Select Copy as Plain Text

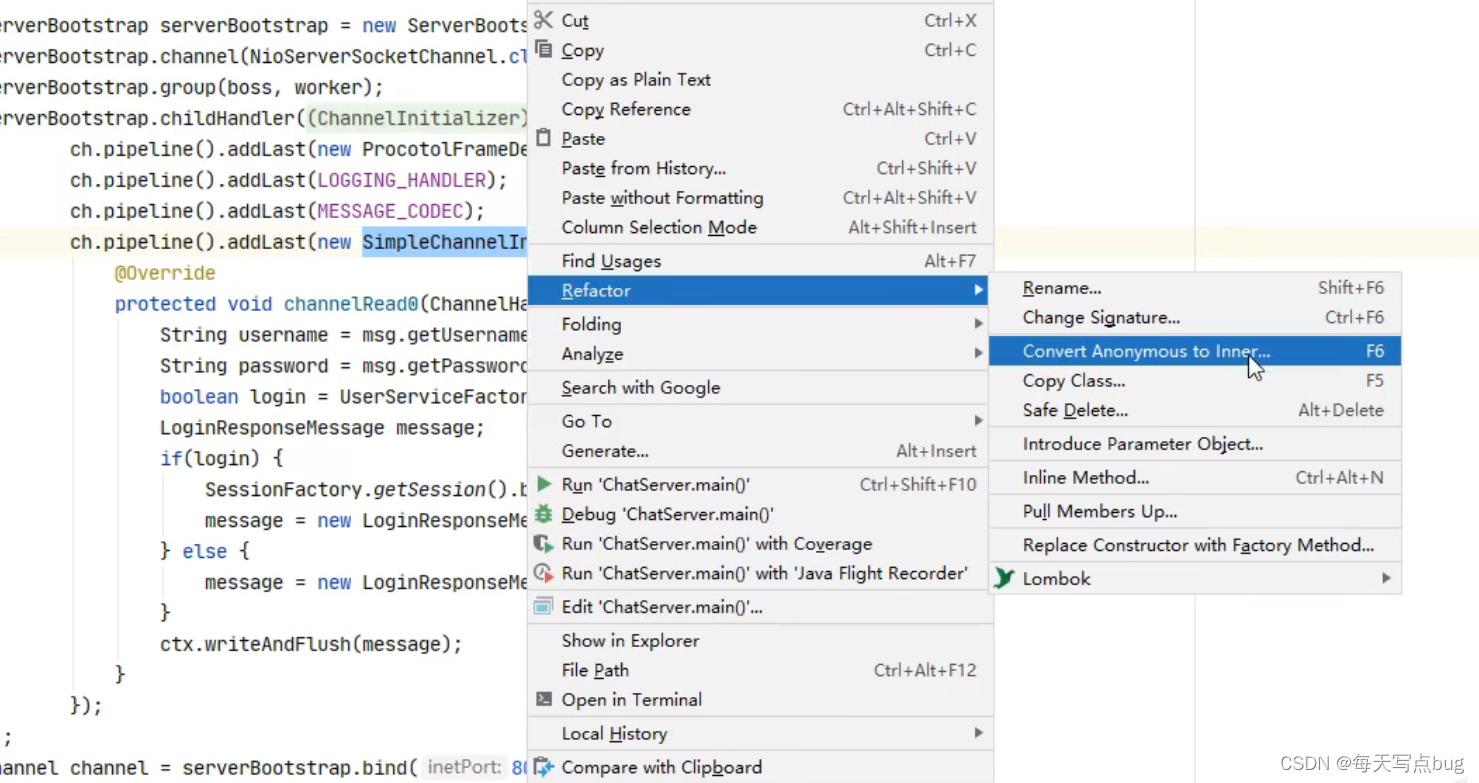(760, 79)
